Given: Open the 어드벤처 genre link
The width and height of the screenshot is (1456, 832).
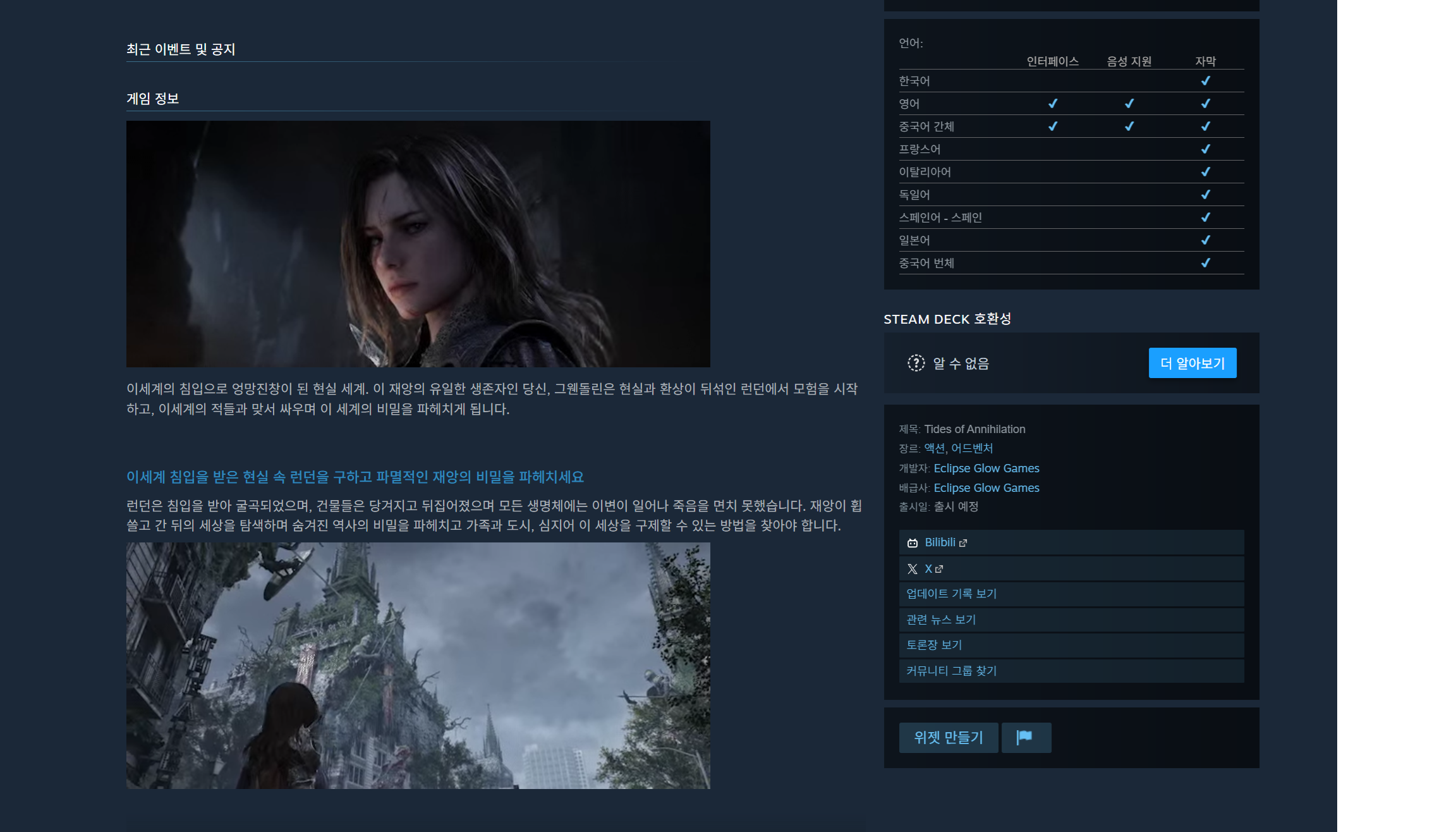Looking at the screenshot, I should [x=972, y=448].
